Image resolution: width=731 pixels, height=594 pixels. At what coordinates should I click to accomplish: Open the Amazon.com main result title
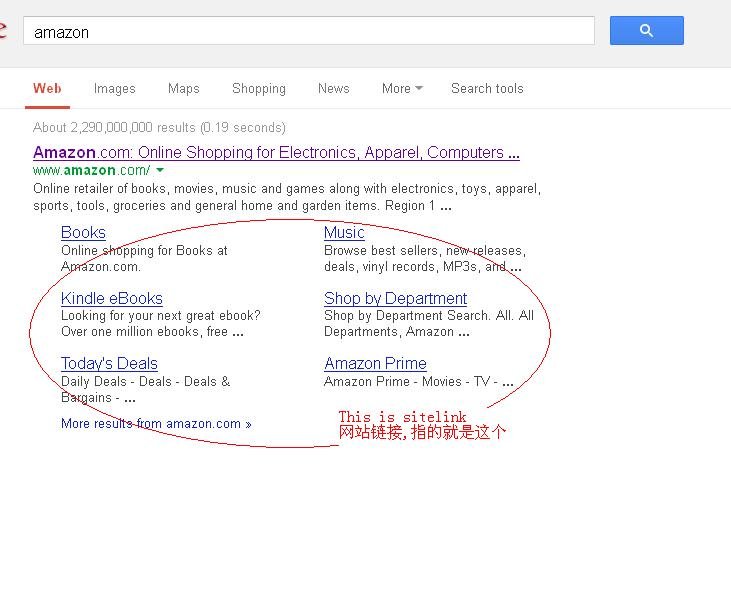click(x=276, y=153)
